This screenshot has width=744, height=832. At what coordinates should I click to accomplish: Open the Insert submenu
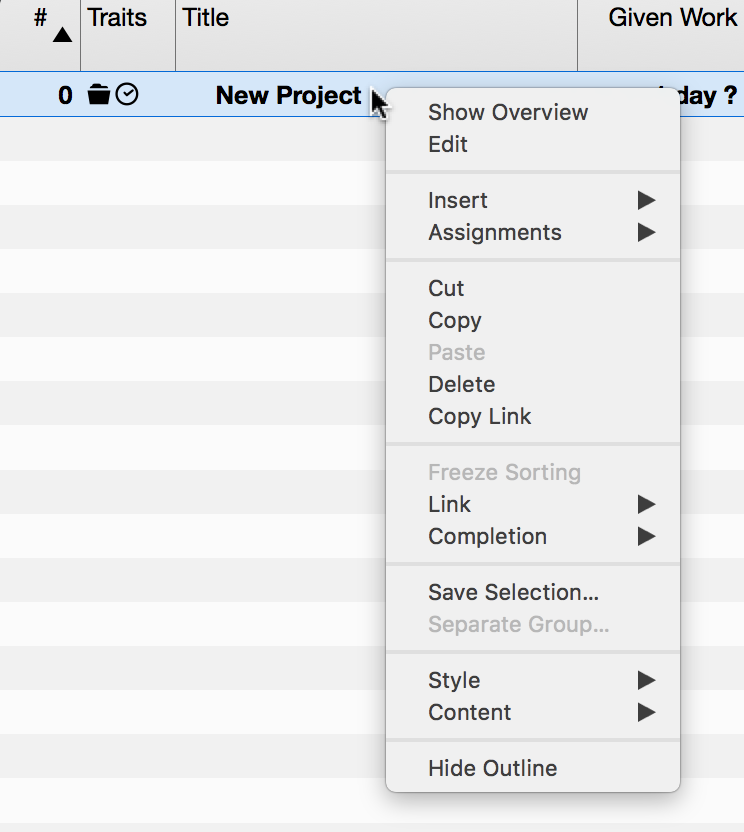click(533, 201)
